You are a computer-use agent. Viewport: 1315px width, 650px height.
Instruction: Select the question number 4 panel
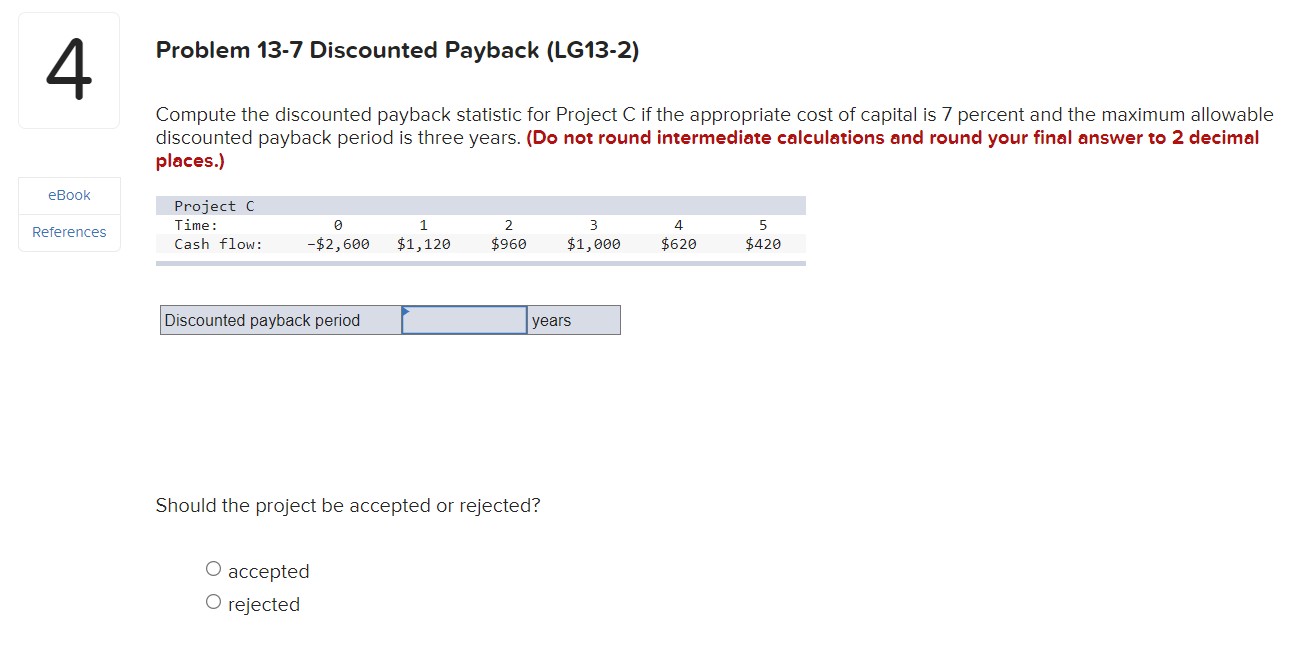(x=68, y=69)
